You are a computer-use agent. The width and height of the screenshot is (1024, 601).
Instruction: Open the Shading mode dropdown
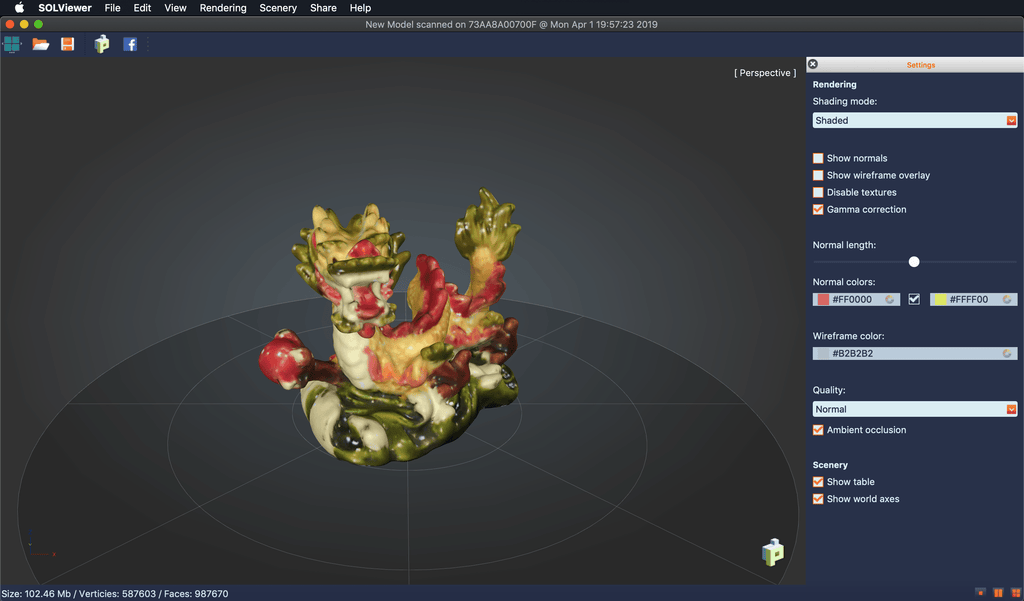914,120
